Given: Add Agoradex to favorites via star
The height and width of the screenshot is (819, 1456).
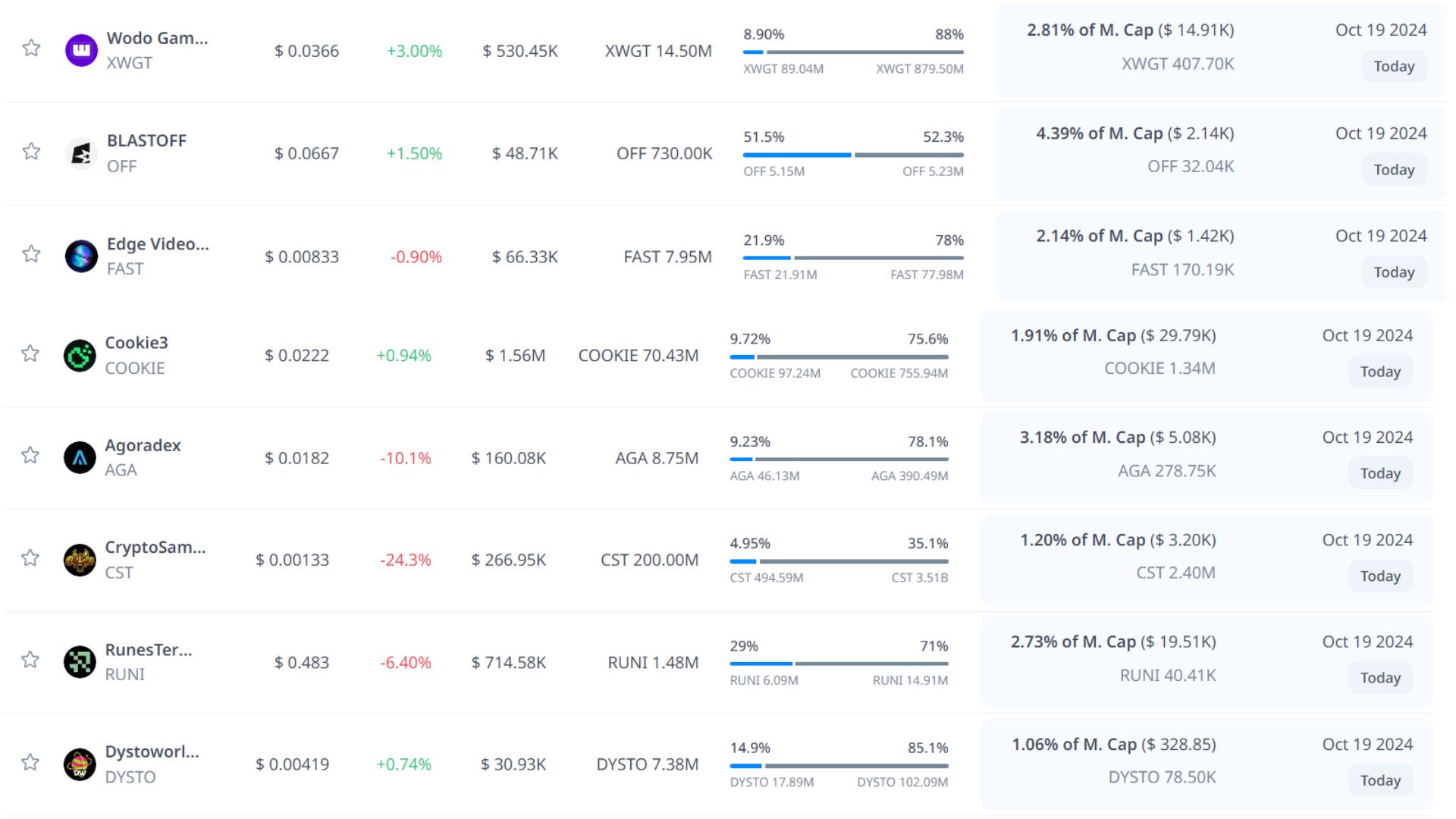Looking at the screenshot, I should [x=30, y=455].
